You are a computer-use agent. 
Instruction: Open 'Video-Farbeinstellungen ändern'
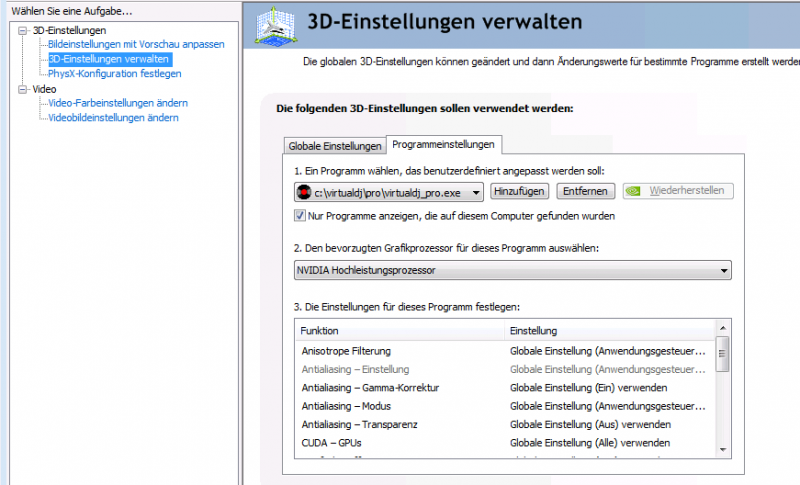(x=118, y=103)
